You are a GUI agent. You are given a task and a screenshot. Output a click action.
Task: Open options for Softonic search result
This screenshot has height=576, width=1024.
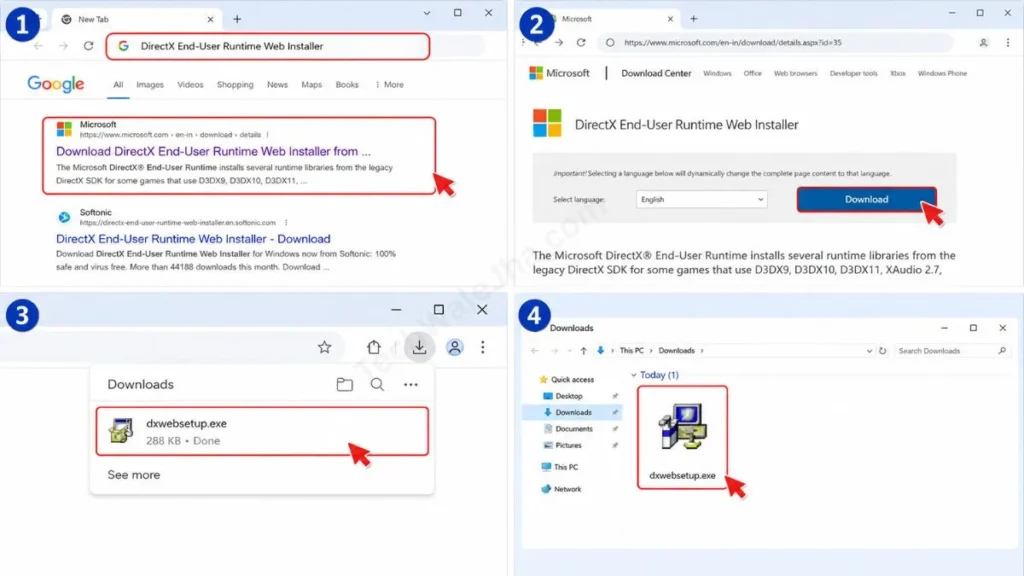pyautogui.click(x=286, y=223)
